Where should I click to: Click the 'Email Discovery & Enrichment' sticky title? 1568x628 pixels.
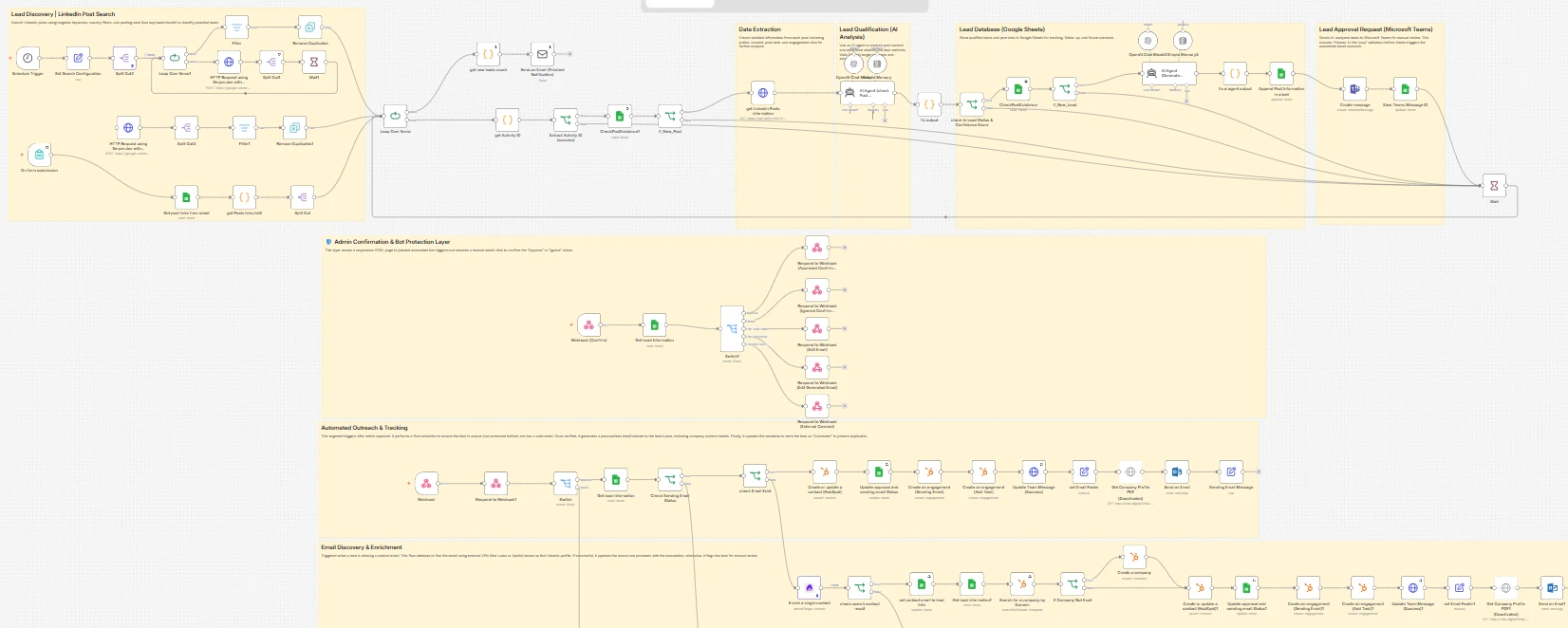click(362, 547)
